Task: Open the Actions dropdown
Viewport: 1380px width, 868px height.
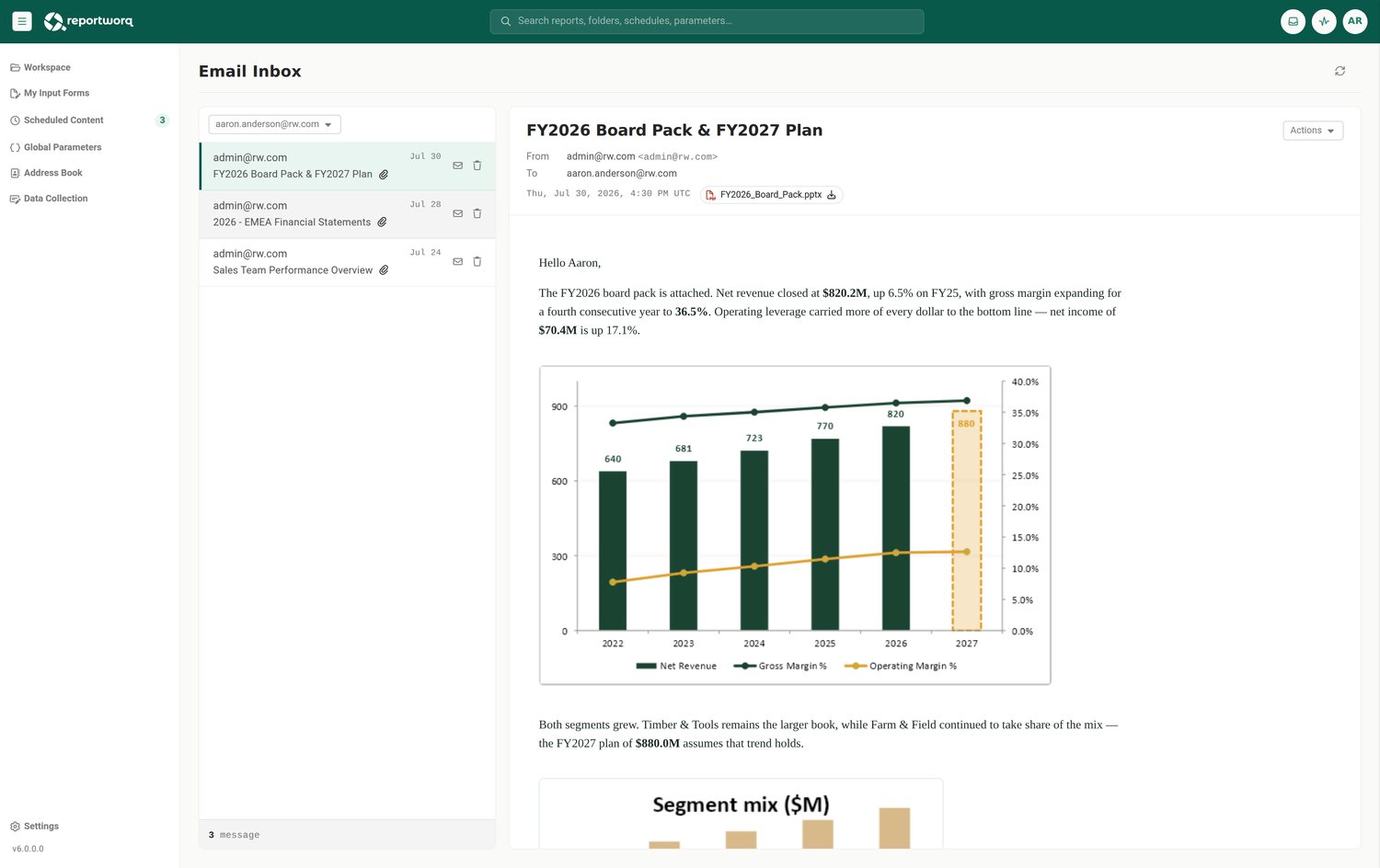Action: tap(1313, 131)
